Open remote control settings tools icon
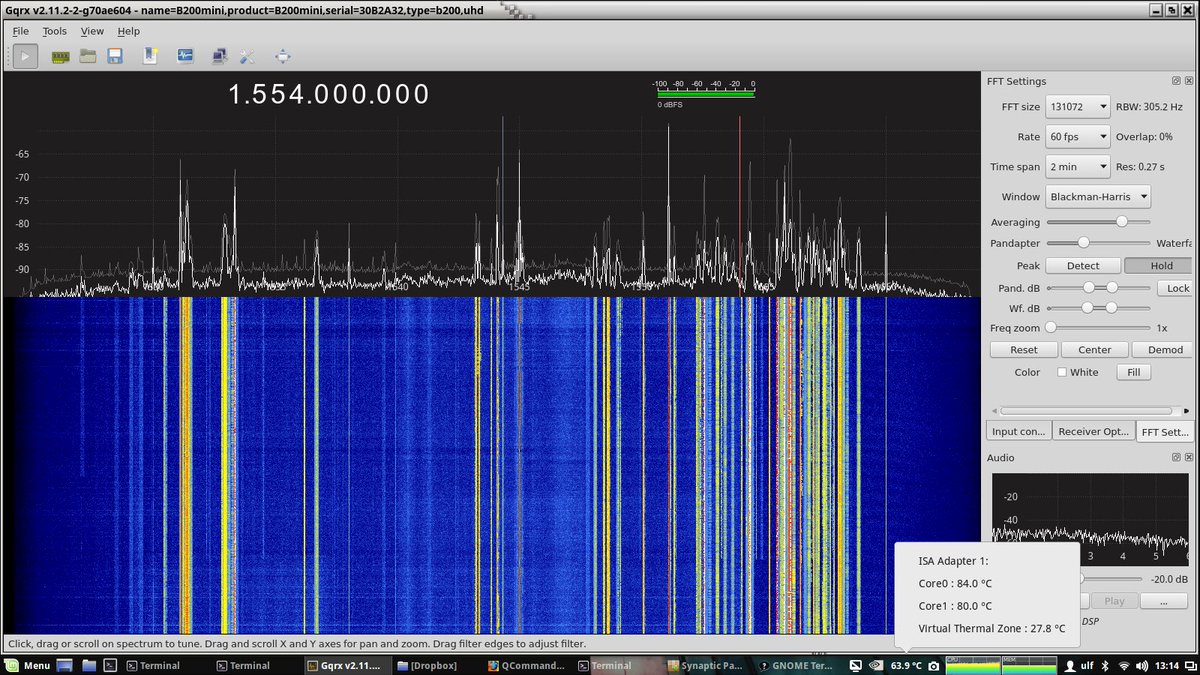Viewport: 1200px width, 675px height. coord(248,56)
